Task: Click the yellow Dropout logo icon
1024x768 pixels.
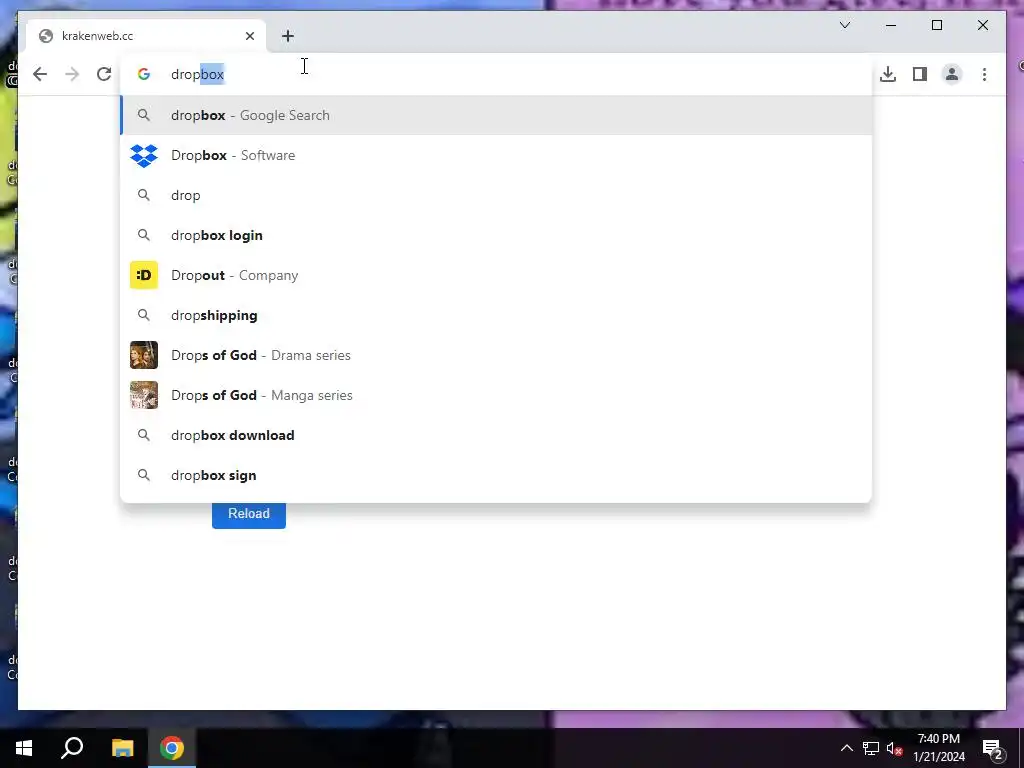Action: tap(144, 275)
